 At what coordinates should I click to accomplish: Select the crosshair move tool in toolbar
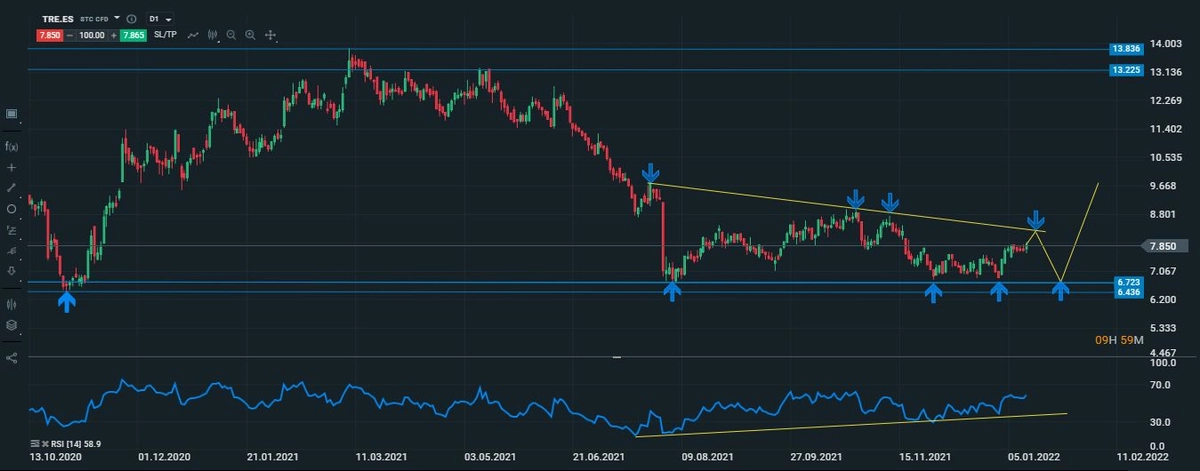270,35
